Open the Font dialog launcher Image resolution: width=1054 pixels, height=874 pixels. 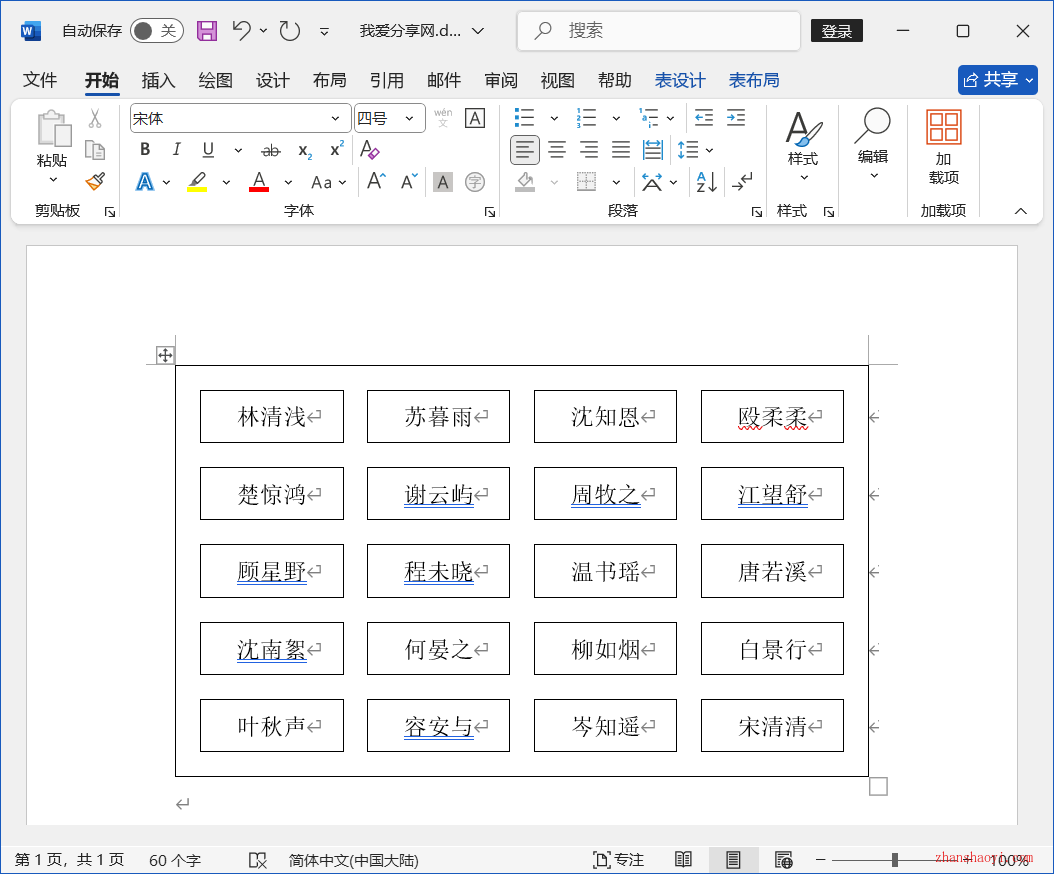click(x=489, y=212)
